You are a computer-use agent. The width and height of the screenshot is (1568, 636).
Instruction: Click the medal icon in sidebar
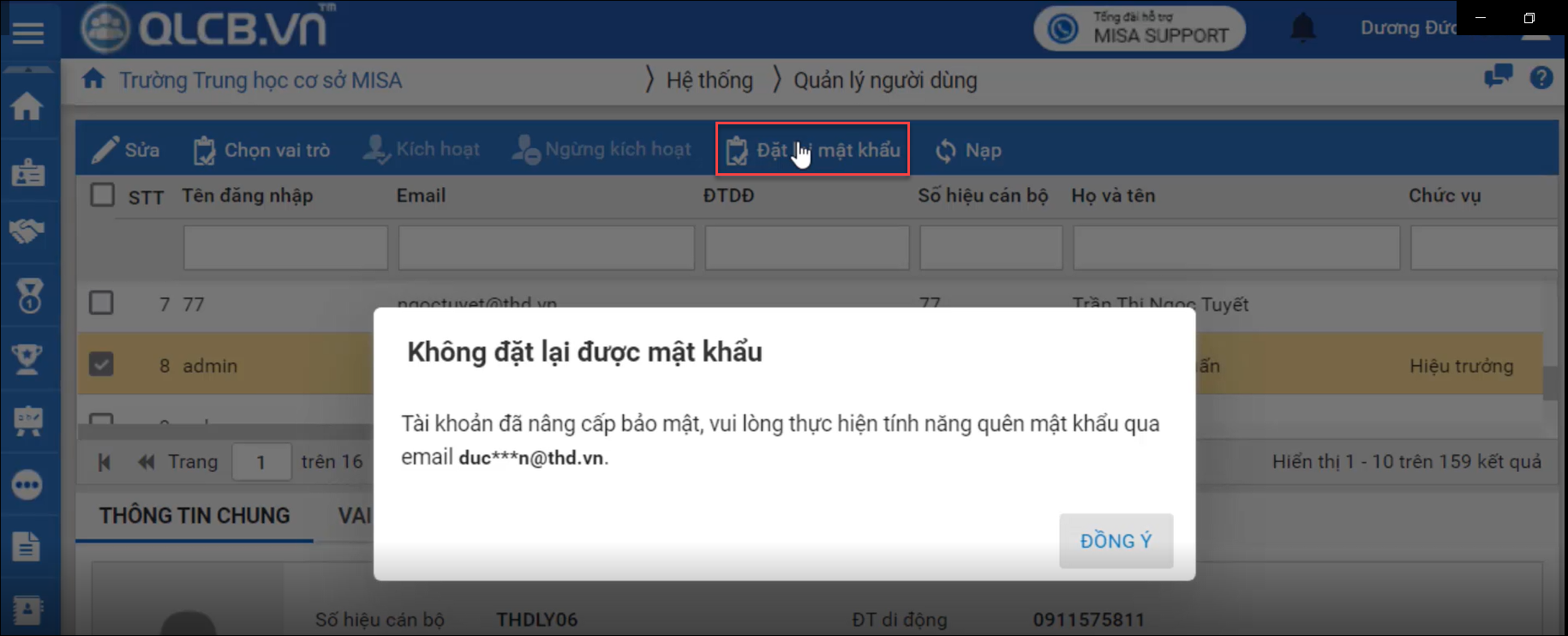tap(27, 296)
